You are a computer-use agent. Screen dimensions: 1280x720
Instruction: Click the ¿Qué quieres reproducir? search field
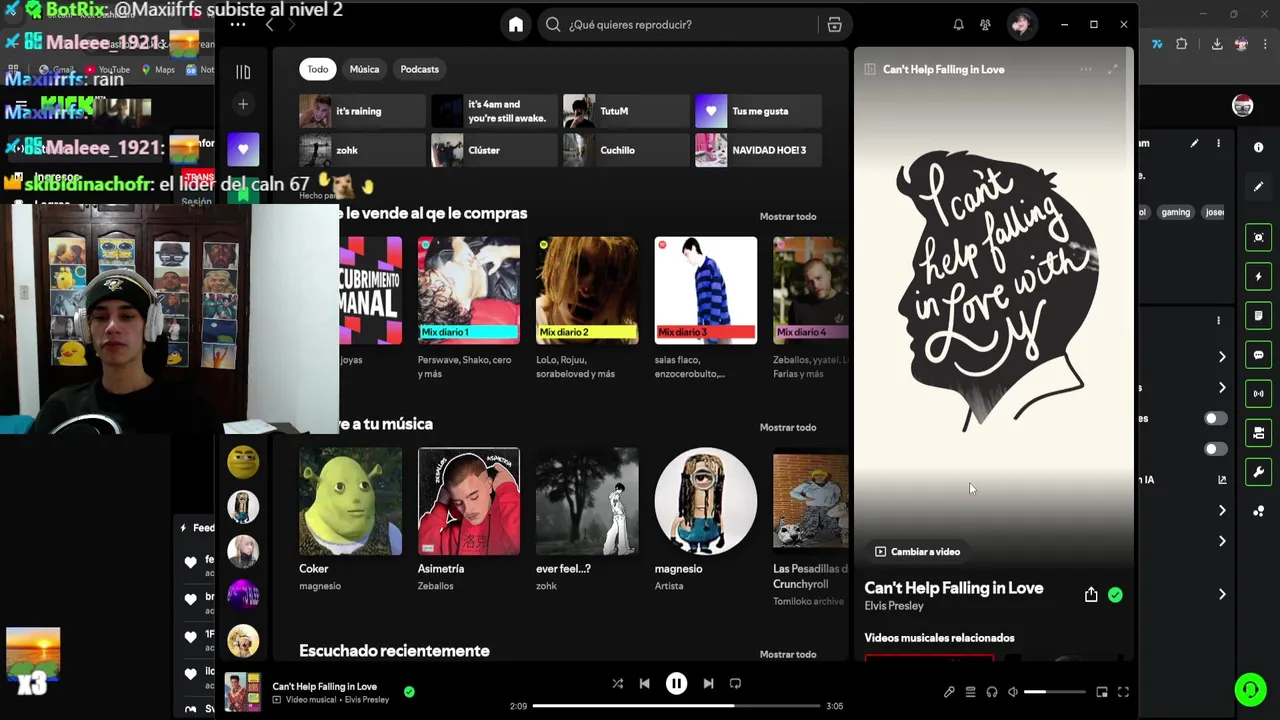pyautogui.click(x=678, y=25)
